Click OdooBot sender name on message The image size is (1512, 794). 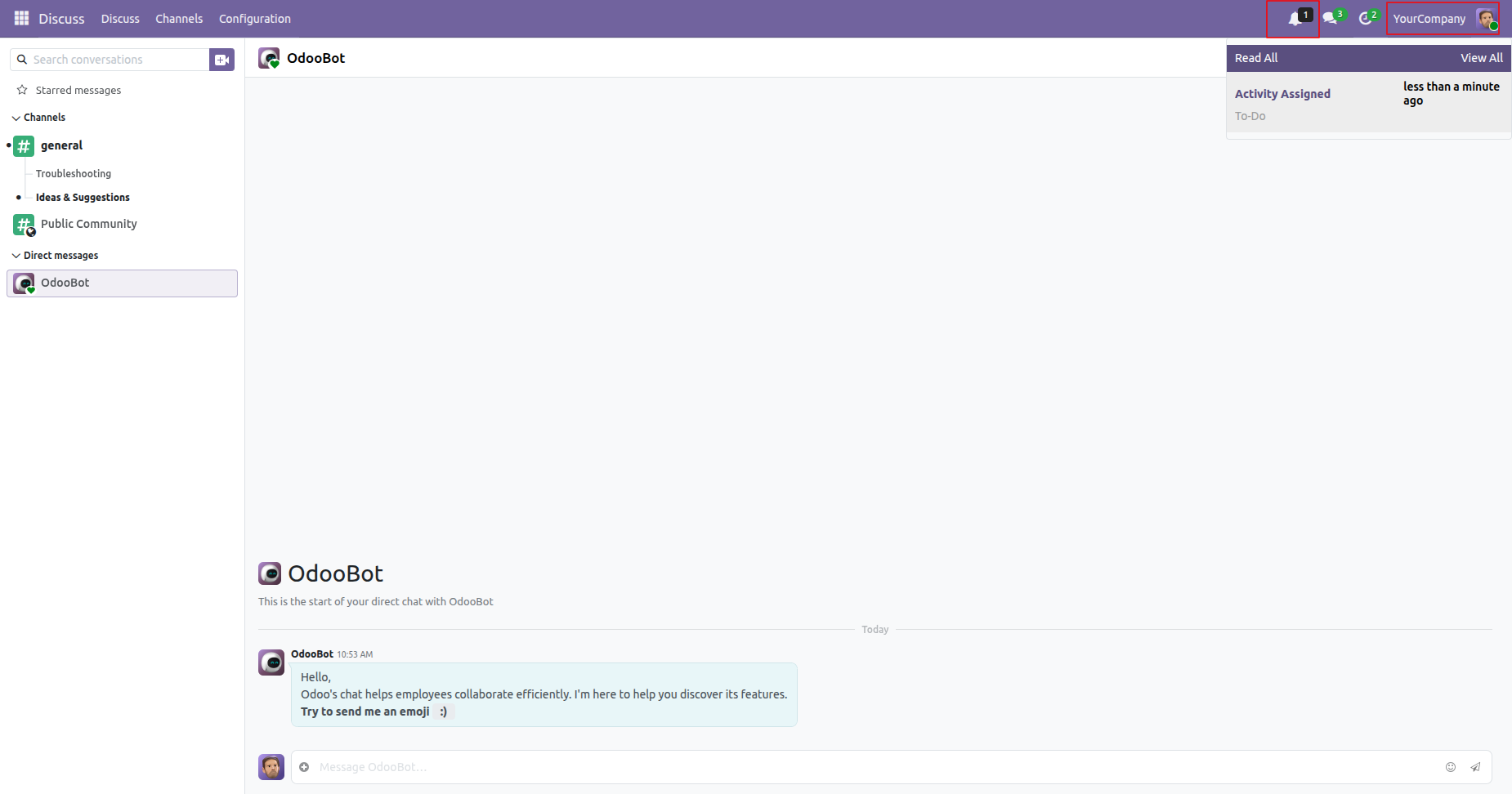(312, 654)
